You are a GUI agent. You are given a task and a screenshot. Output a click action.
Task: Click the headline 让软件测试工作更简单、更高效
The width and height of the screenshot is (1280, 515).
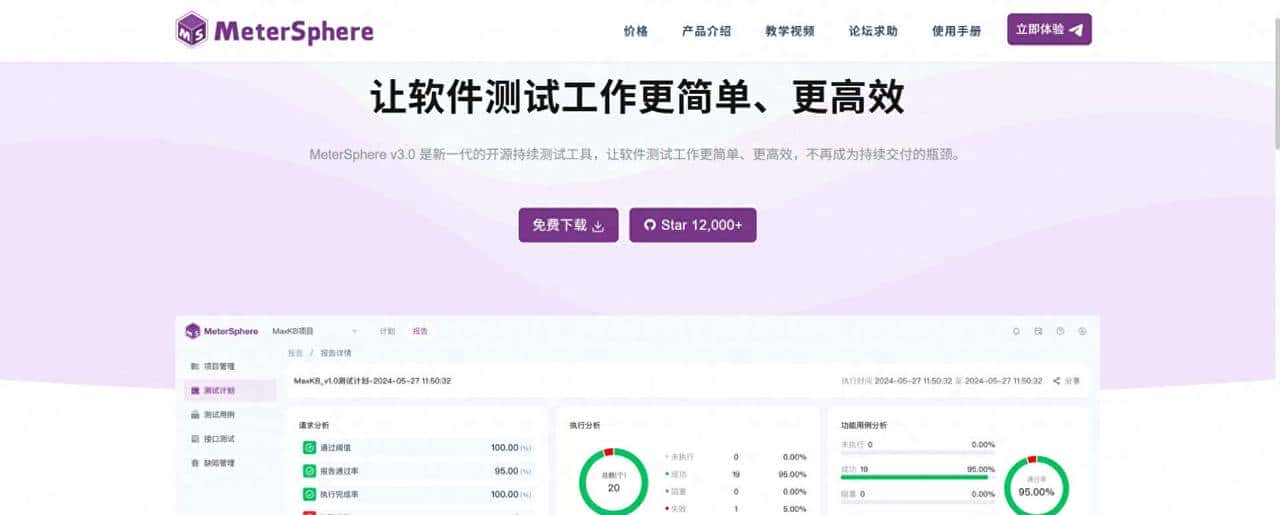(638, 97)
